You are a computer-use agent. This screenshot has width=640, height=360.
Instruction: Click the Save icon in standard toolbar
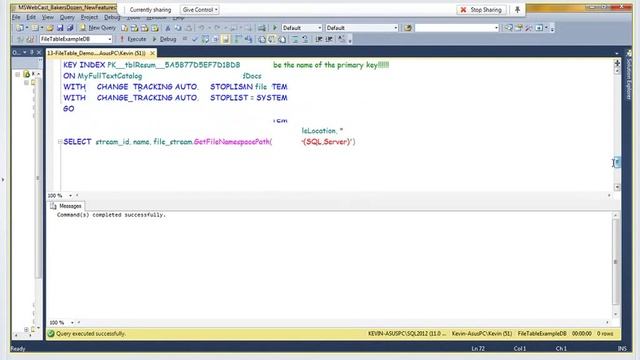[x=60, y=28]
